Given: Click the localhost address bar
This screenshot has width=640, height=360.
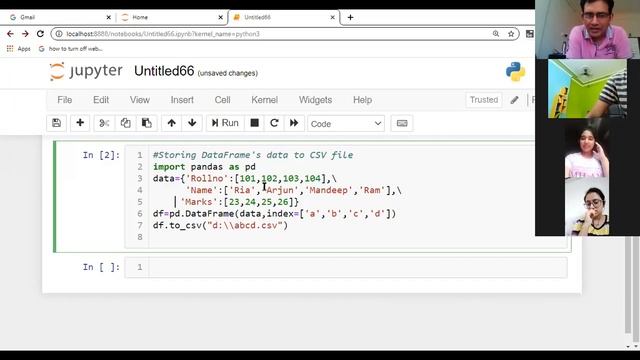Looking at the screenshot, I should pos(285,34).
